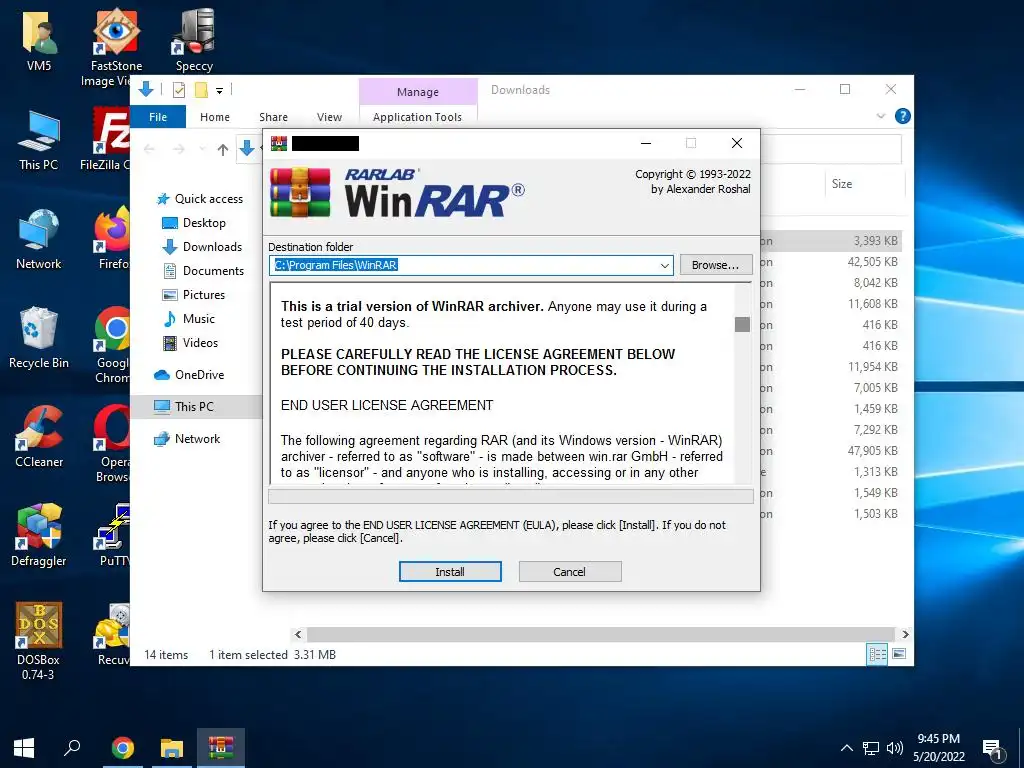
Task: Launch the Opera Browser shortcut
Action: [x=112, y=444]
